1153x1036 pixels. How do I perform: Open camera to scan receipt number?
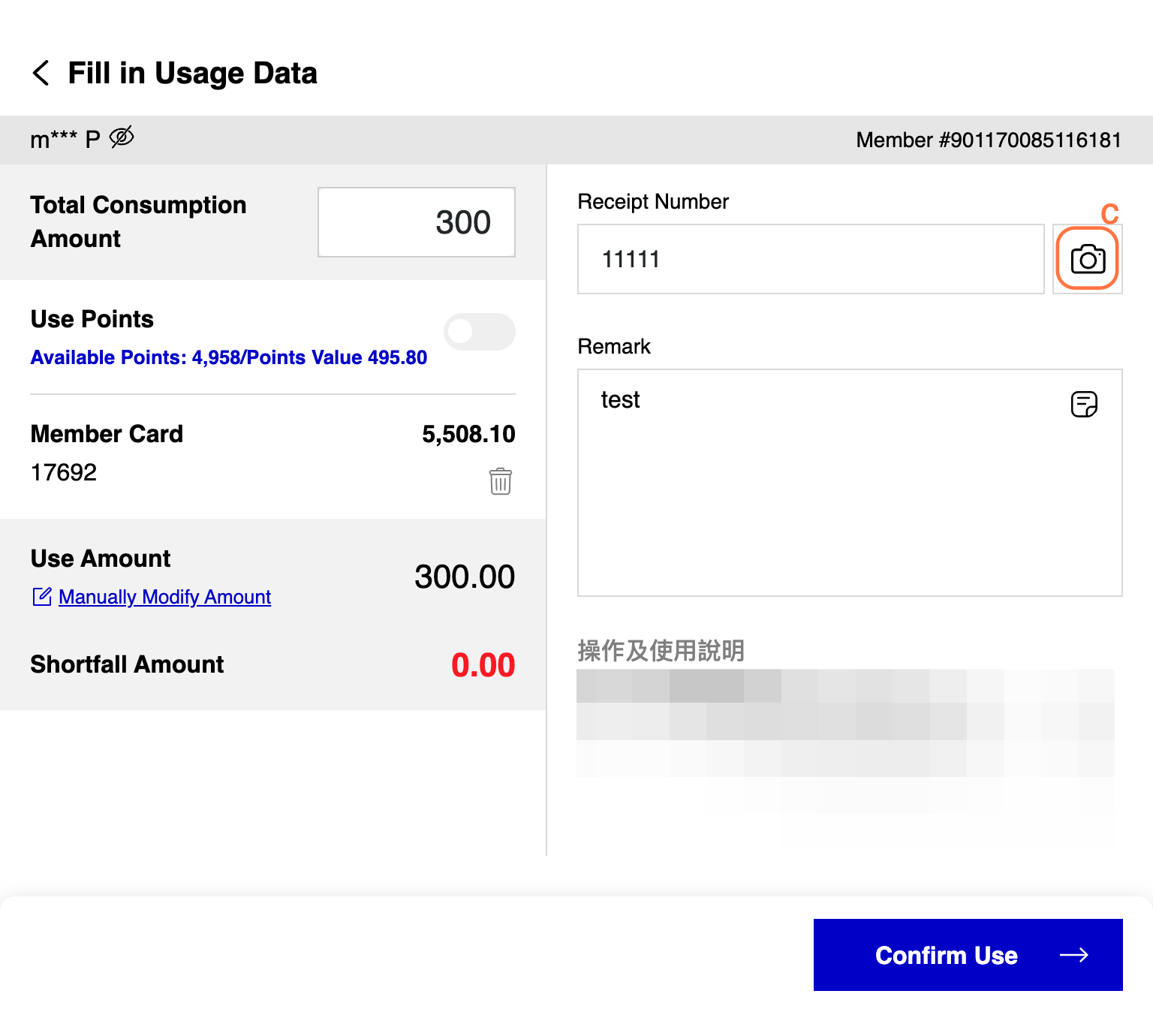tap(1088, 259)
